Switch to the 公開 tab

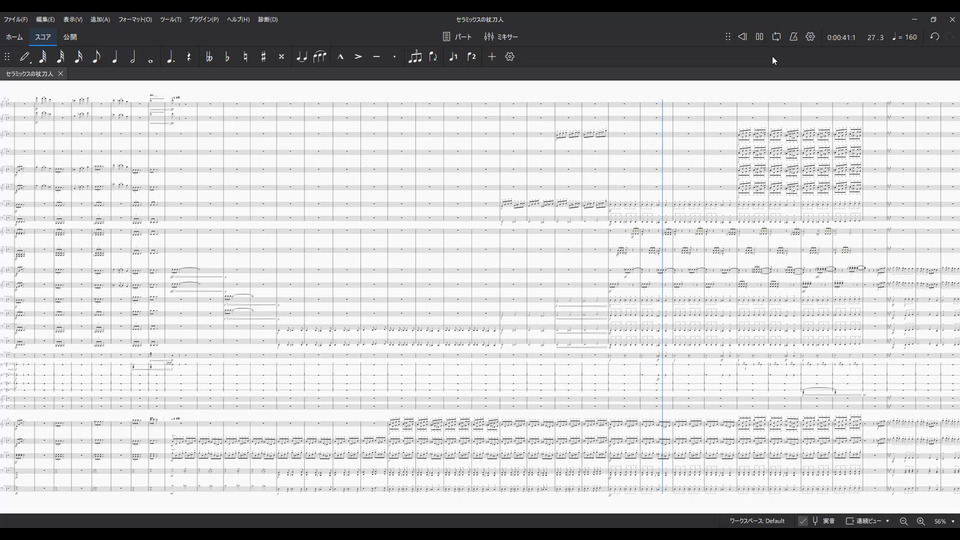[70, 37]
